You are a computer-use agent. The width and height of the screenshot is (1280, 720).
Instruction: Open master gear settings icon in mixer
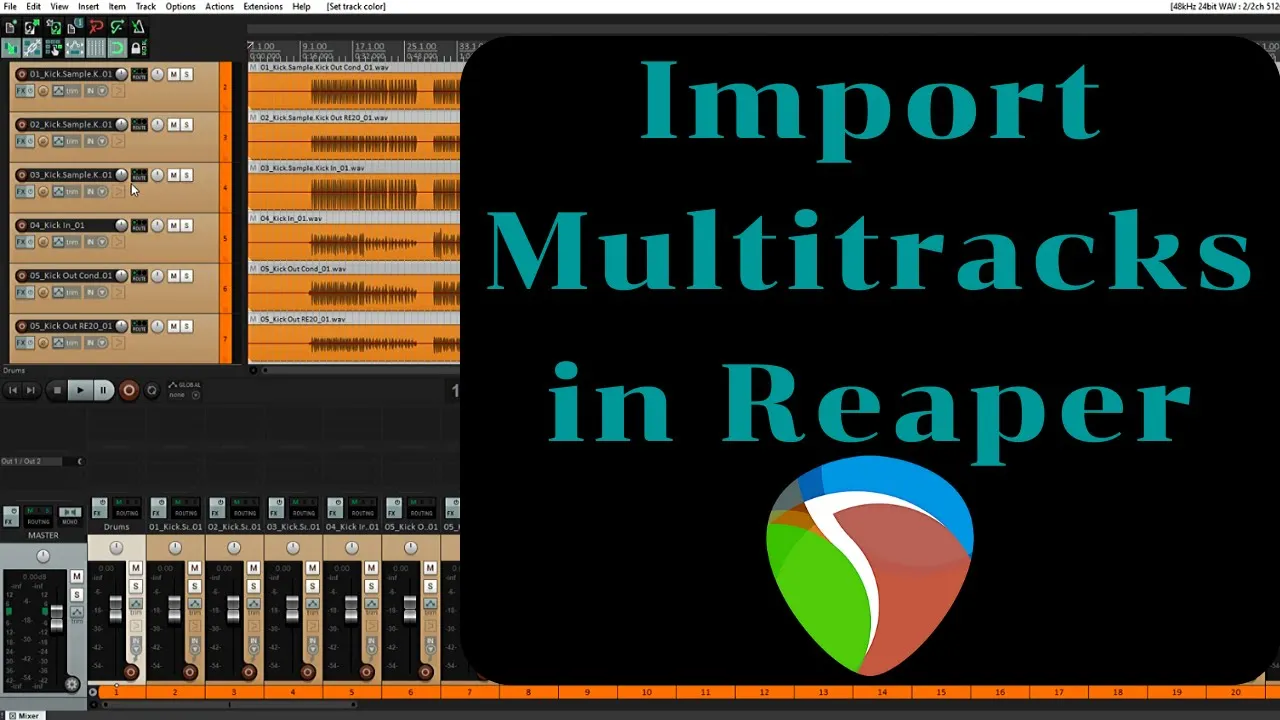(72, 684)
